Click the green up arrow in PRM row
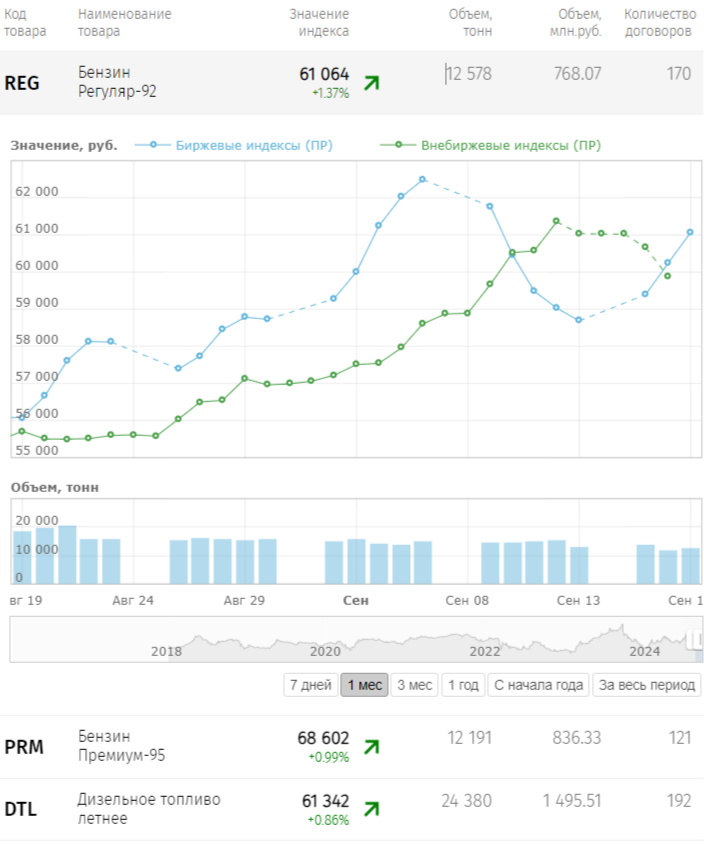Screen dimensions: 704x846 pos(372,747)
